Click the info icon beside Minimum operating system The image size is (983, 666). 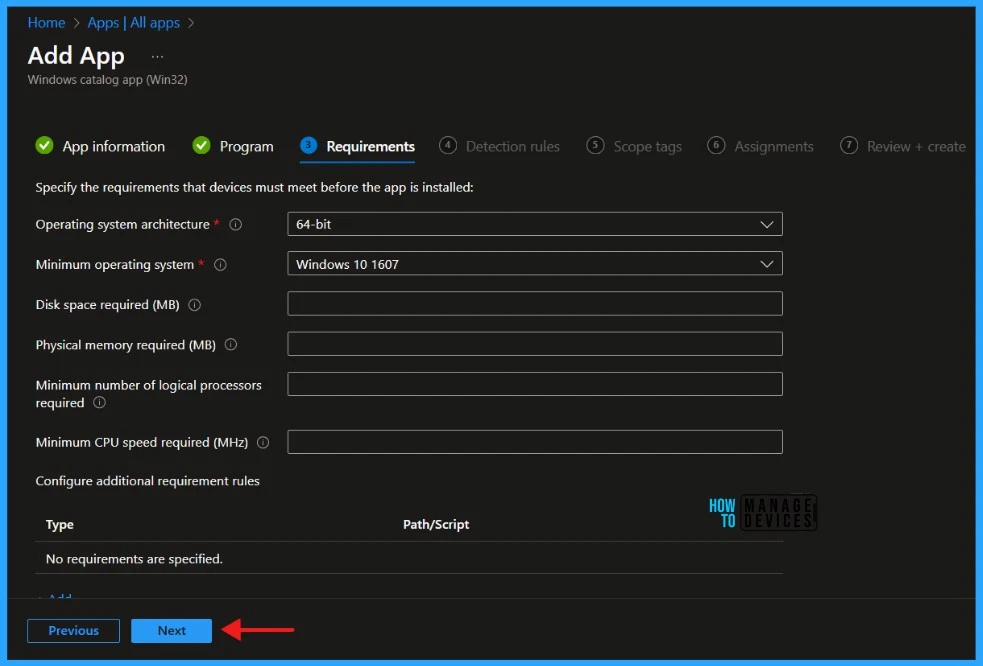point(220,265)
